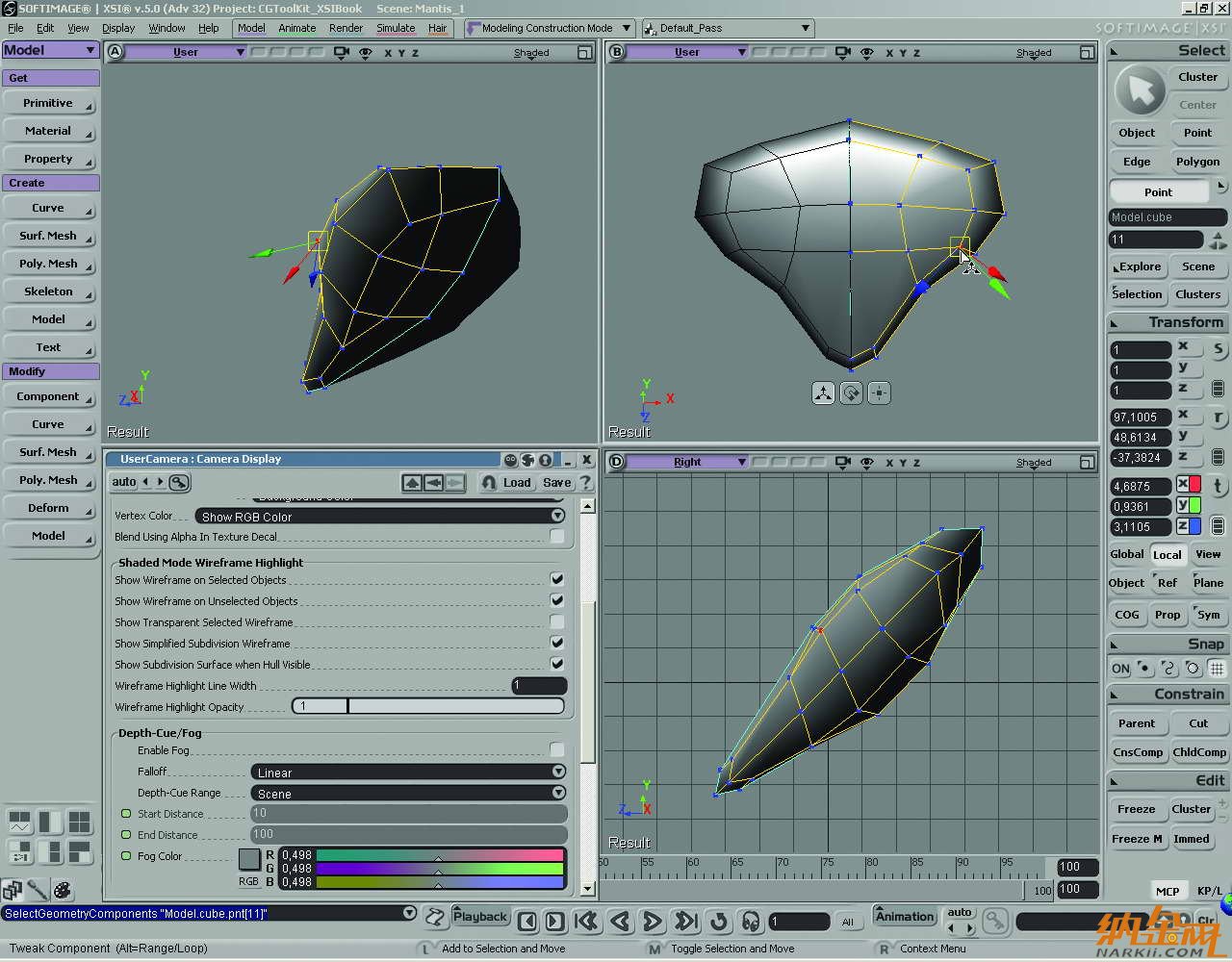The width and height of the screenshot is (1232, 962).
Task: Enable snap to curves icon
Action: [x=1168, y=668]
